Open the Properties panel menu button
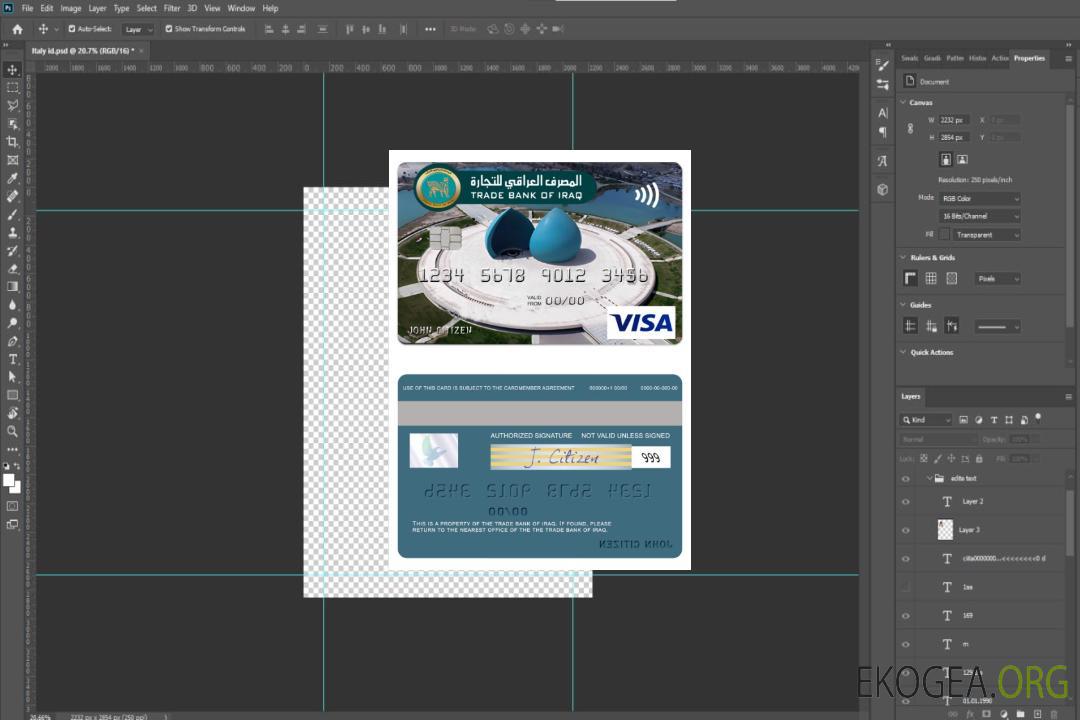Image resolution: width=1080 pixels, height=720 pixels. point(1068,59)
